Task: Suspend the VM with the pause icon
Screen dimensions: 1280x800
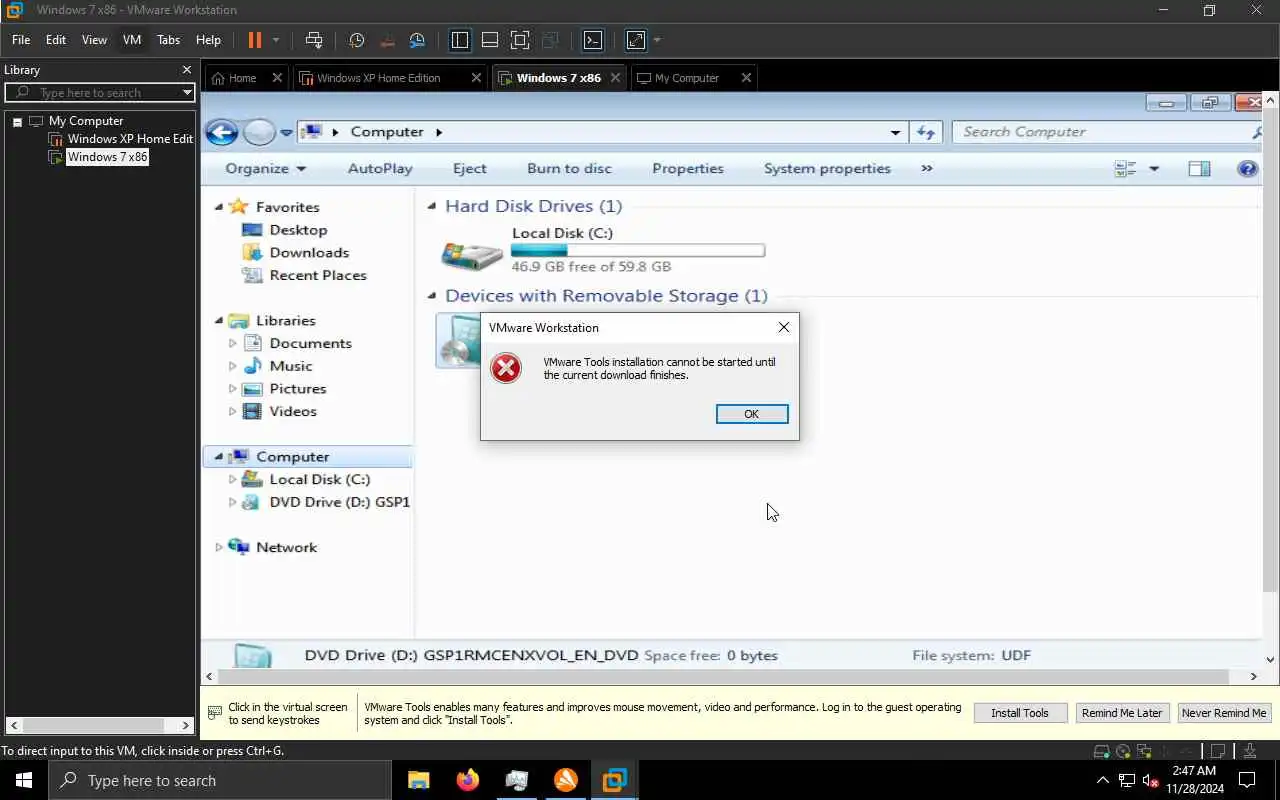Action: (254, 40)
